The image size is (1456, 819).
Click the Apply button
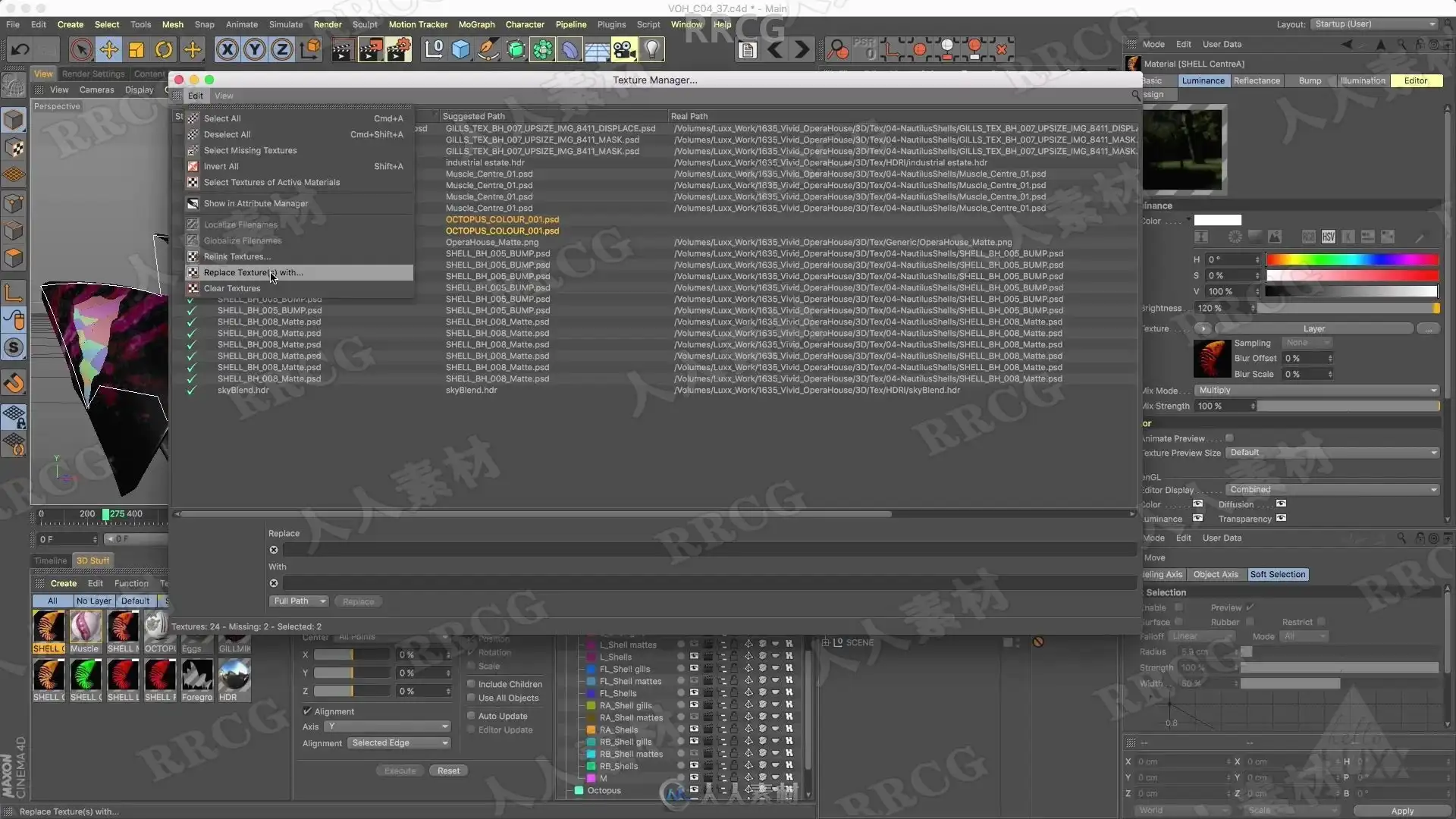(1402, 811)
